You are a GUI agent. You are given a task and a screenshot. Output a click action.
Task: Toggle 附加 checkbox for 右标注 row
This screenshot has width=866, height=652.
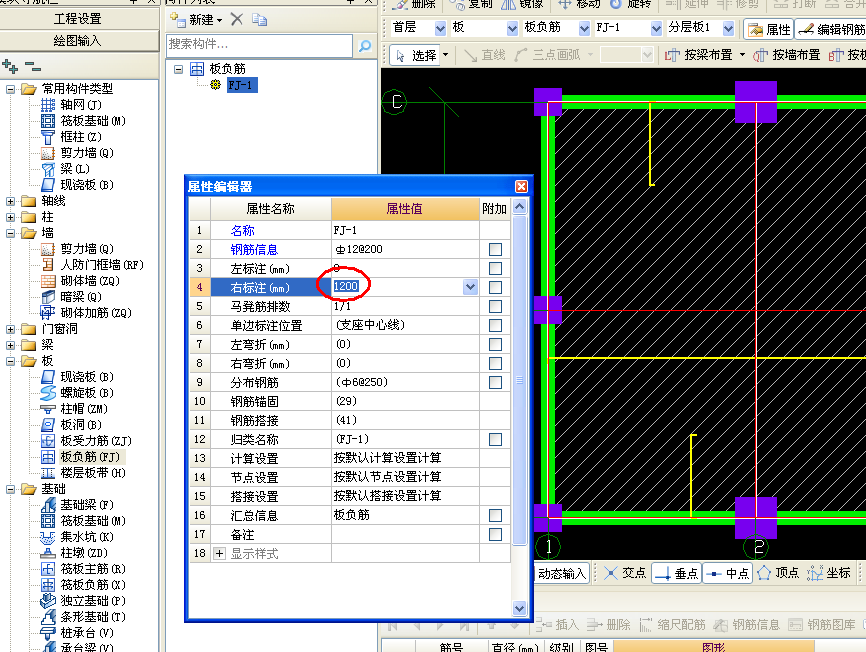pyautogui.click(x=495, y=288)
